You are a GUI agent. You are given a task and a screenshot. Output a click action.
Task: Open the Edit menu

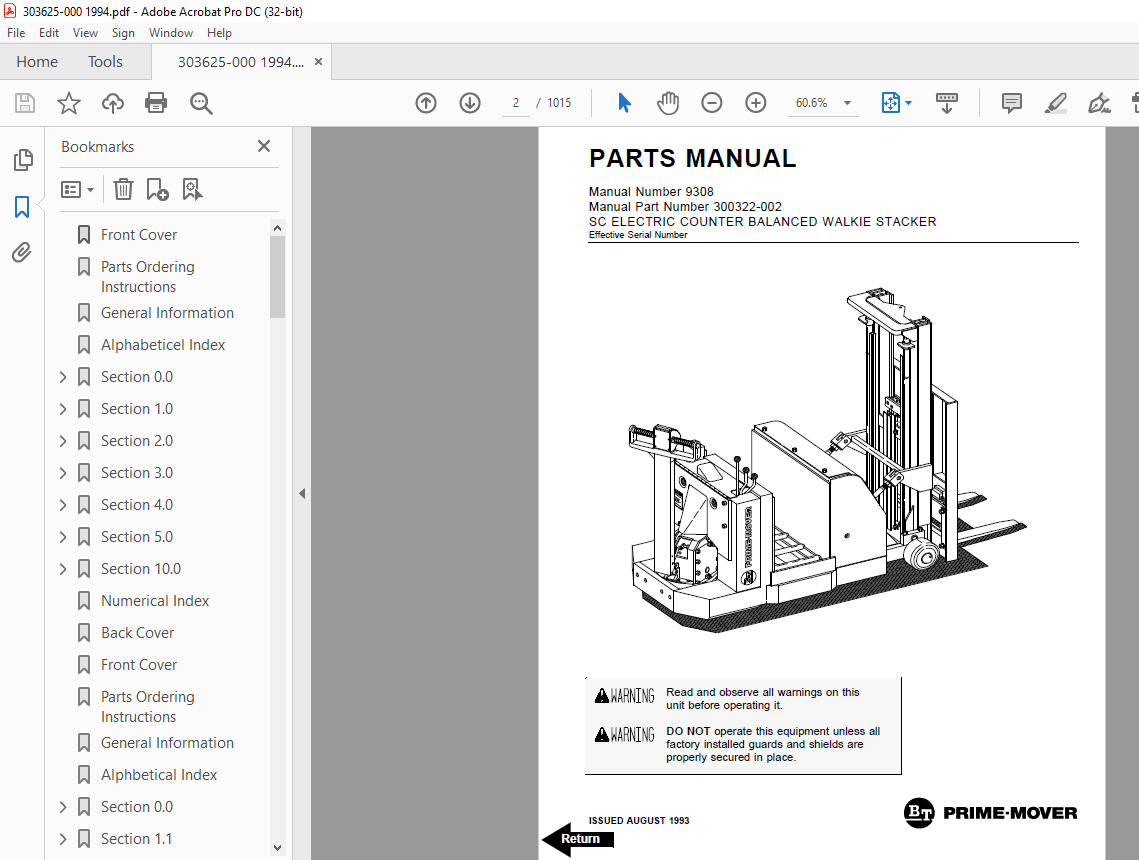coord(49,33)
